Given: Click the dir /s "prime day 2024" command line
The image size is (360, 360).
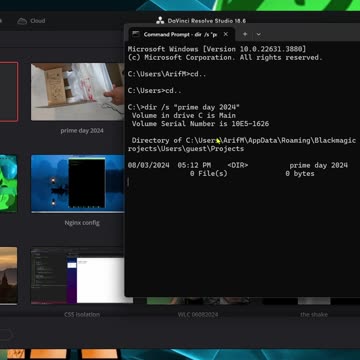Looking at the screenshot, I should click(x=184, y=107).
